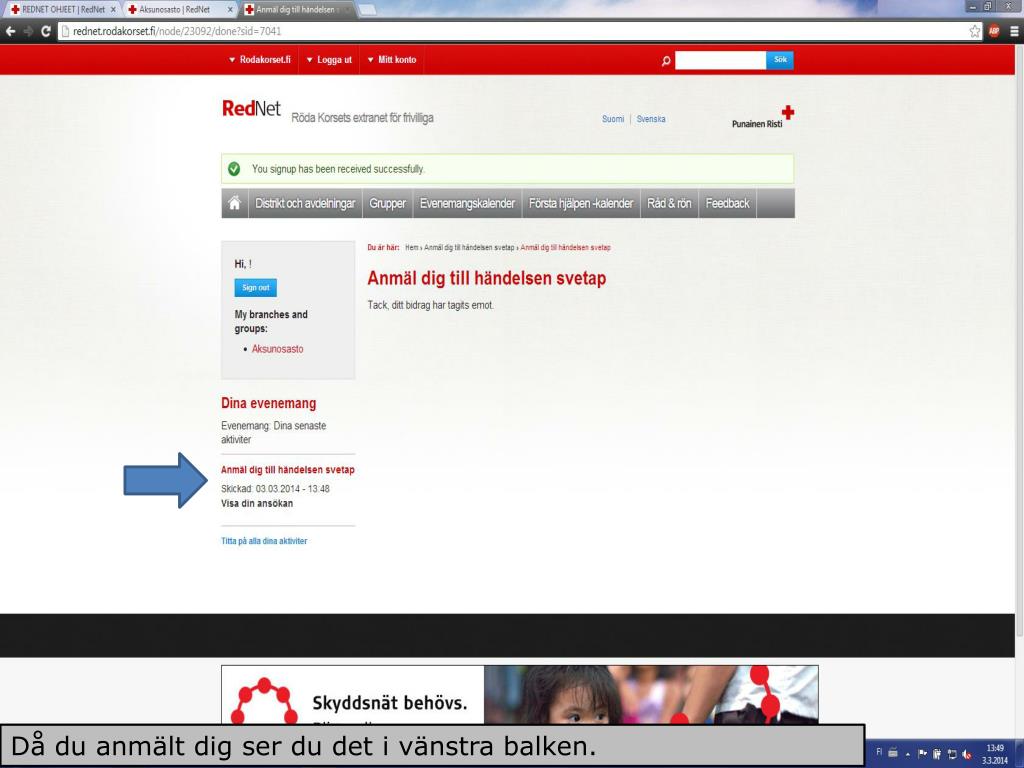Close the REDNET OHJEET tab

[113, 10]
